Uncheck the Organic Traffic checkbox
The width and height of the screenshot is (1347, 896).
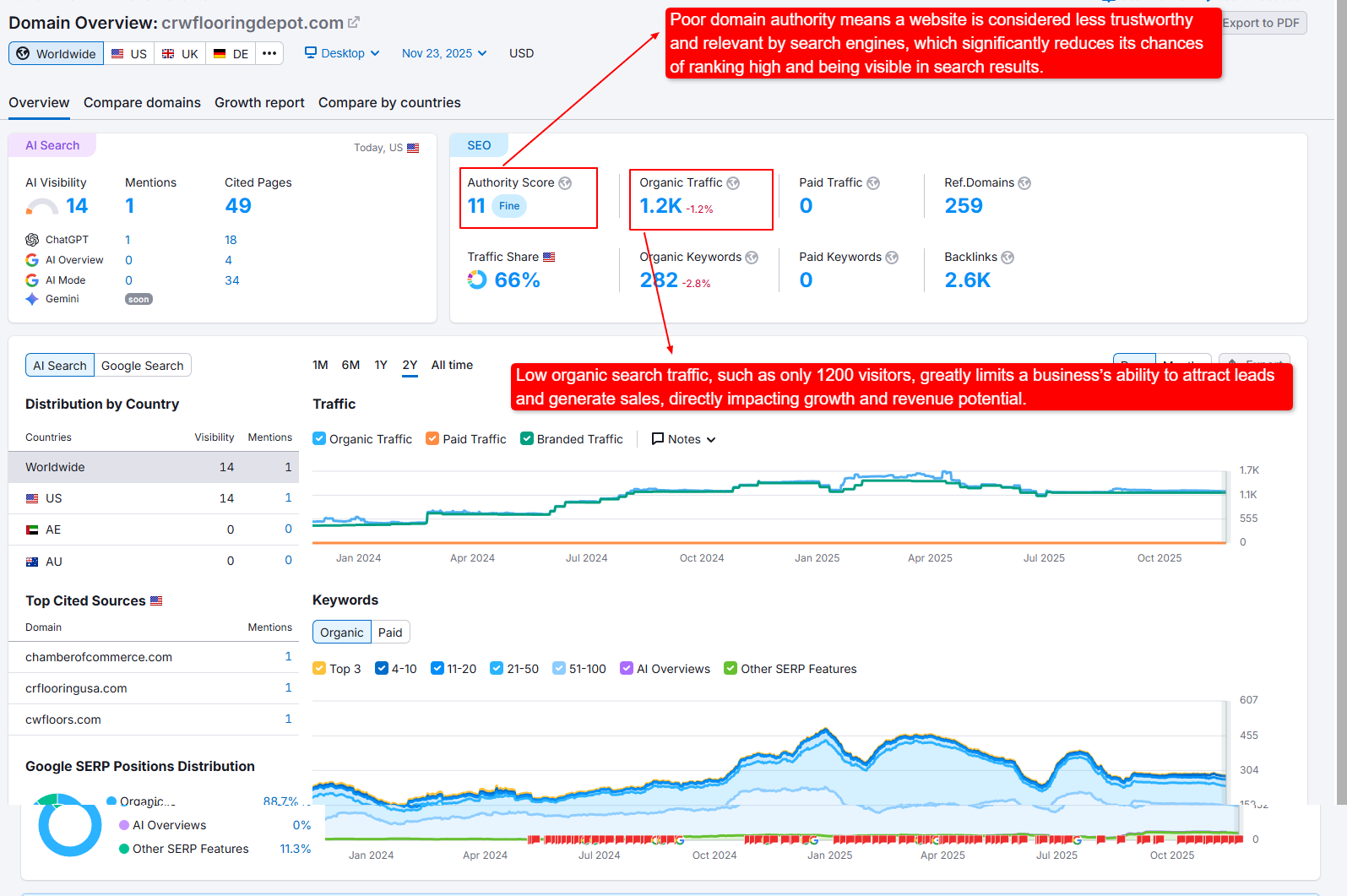click(319, 439)
